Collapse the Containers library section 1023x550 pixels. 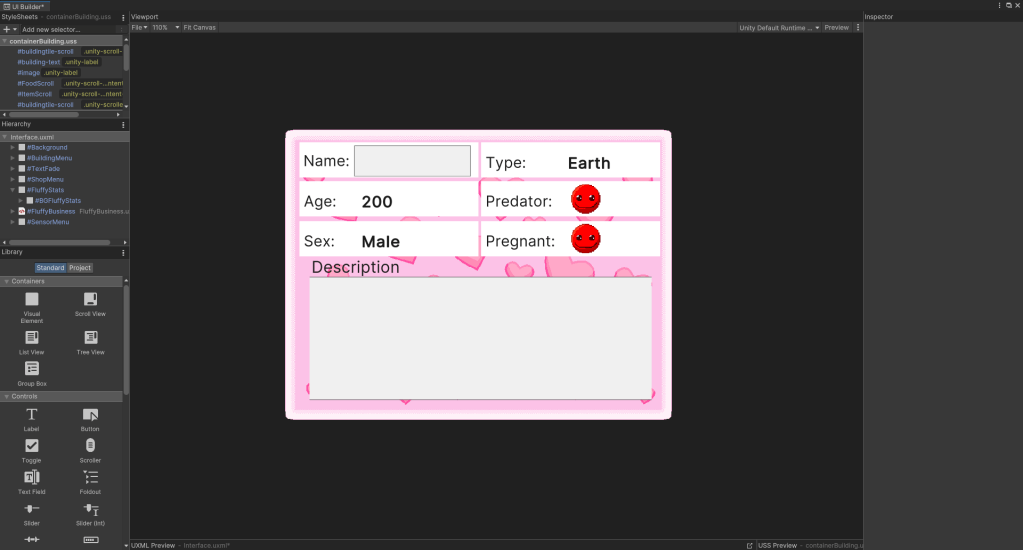(7, 281)
